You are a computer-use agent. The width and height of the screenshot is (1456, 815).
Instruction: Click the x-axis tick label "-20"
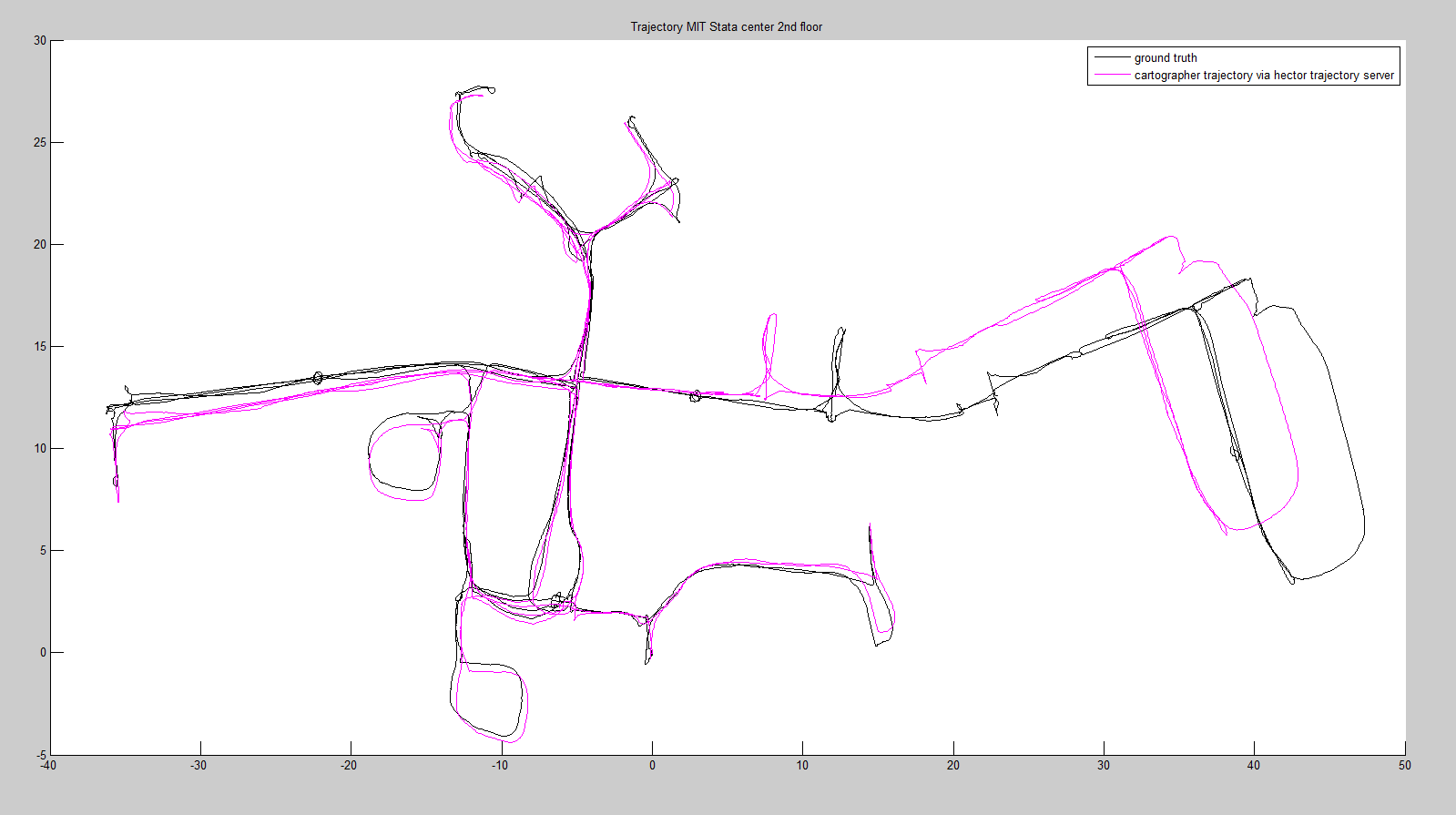(349, 765)
